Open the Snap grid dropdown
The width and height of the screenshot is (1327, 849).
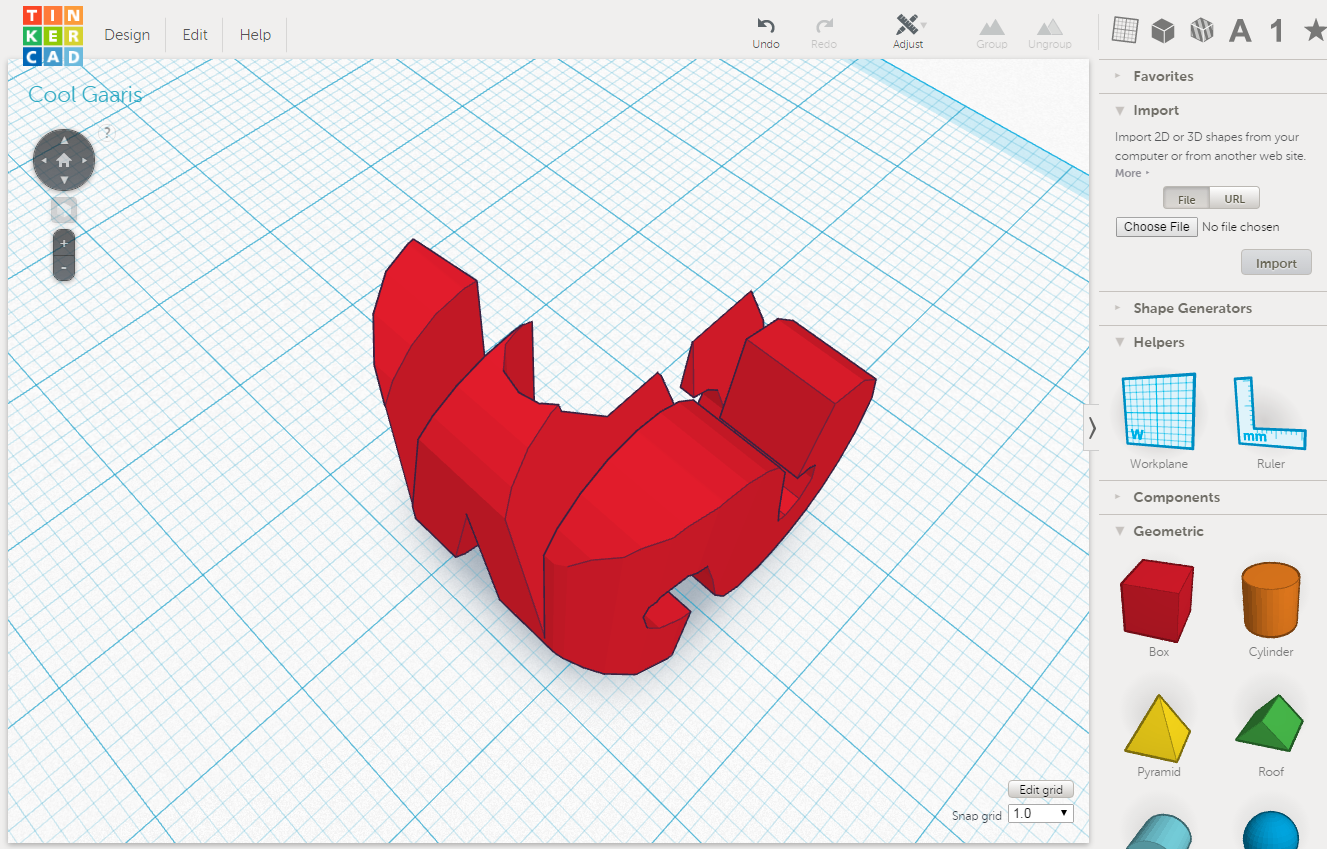pos(1040,813)
